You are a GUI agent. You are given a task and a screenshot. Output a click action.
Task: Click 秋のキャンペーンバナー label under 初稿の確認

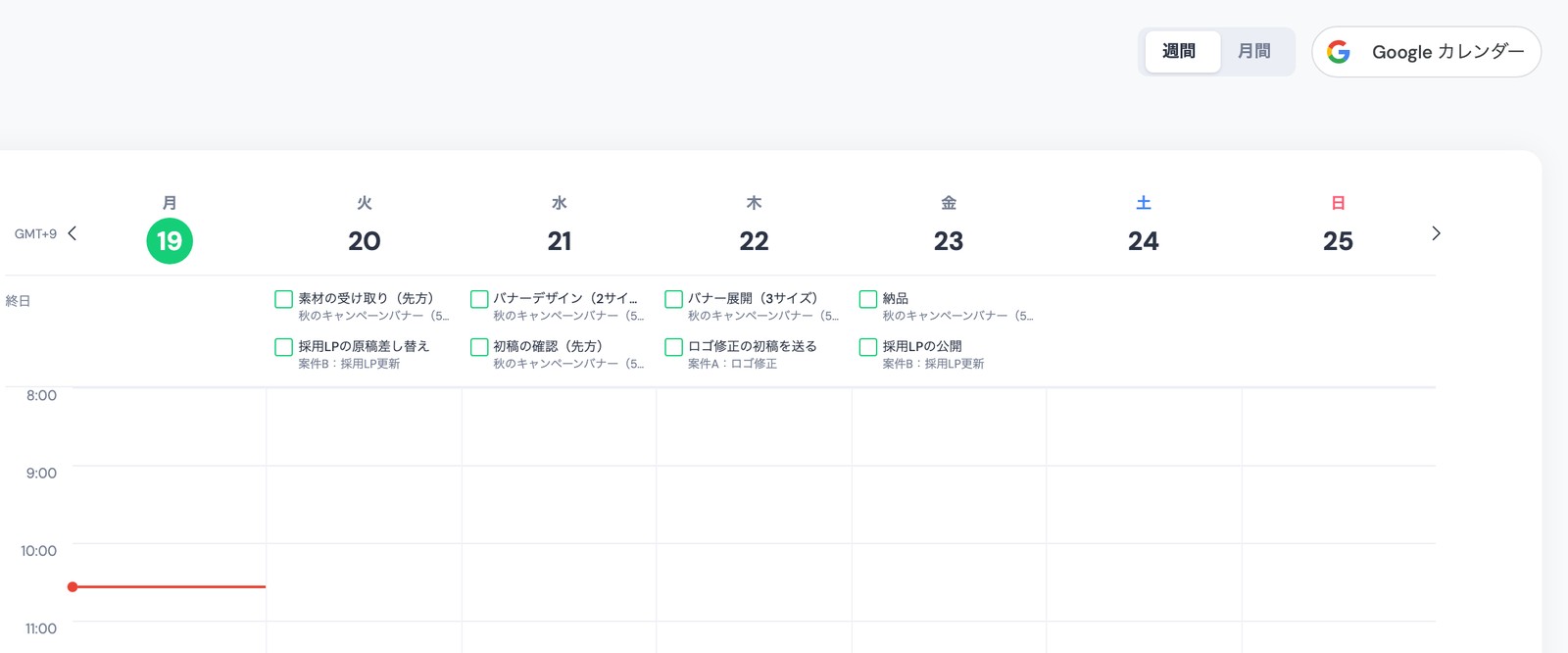pos(568,364)
